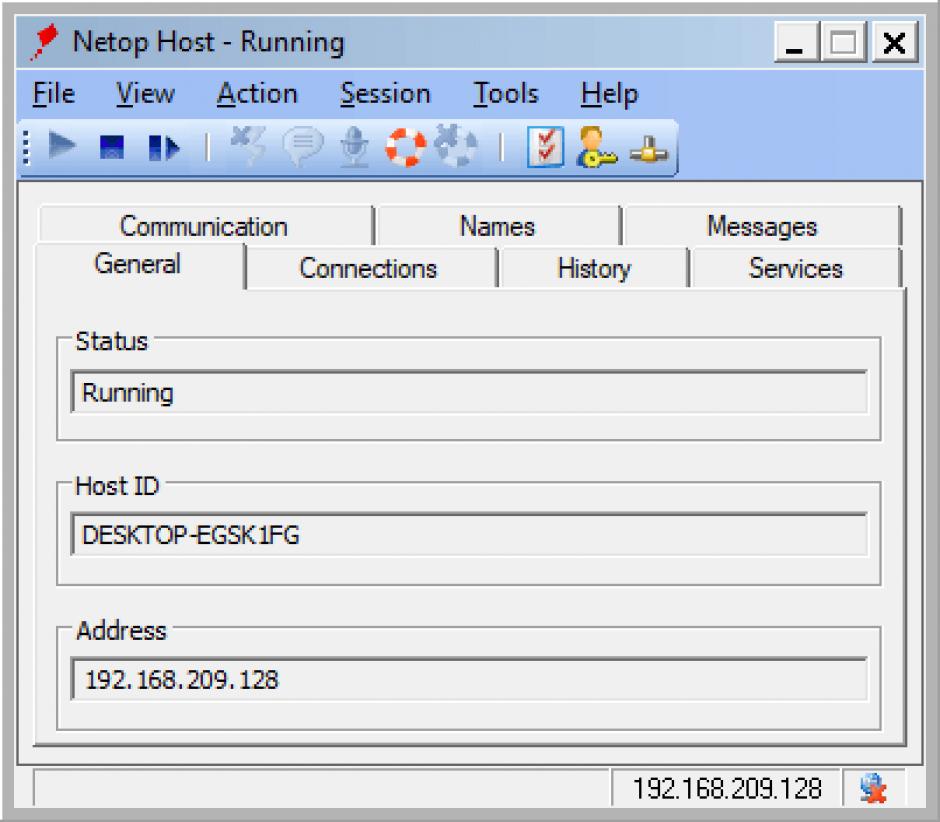Viewport: 940px width, 822px height.
Task: Click the 'Address' group label
Action: click(121, 631)
